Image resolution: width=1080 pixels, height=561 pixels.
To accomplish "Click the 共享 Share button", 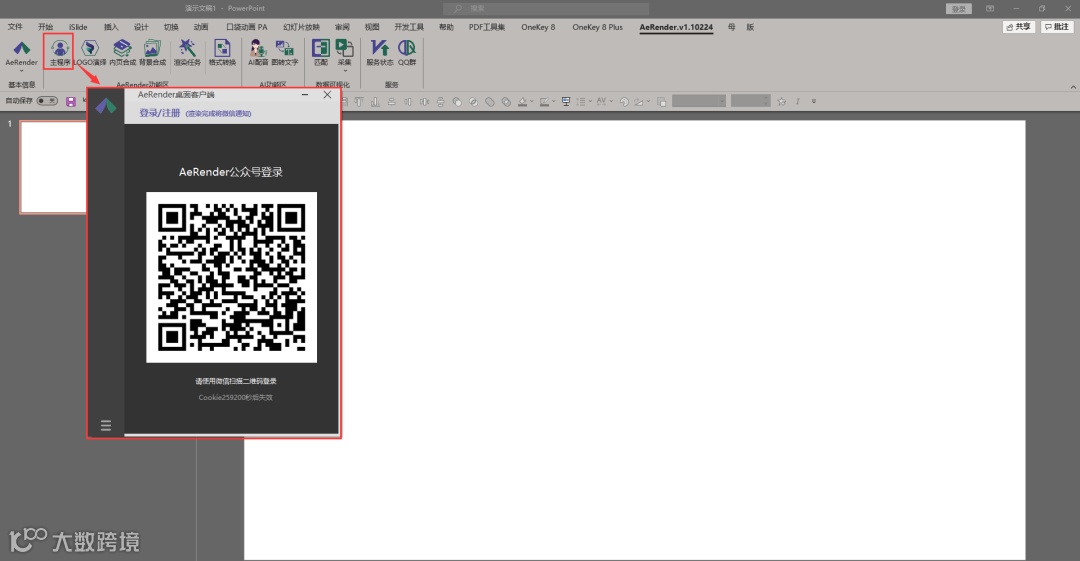I will click(x=1019, y=27).
